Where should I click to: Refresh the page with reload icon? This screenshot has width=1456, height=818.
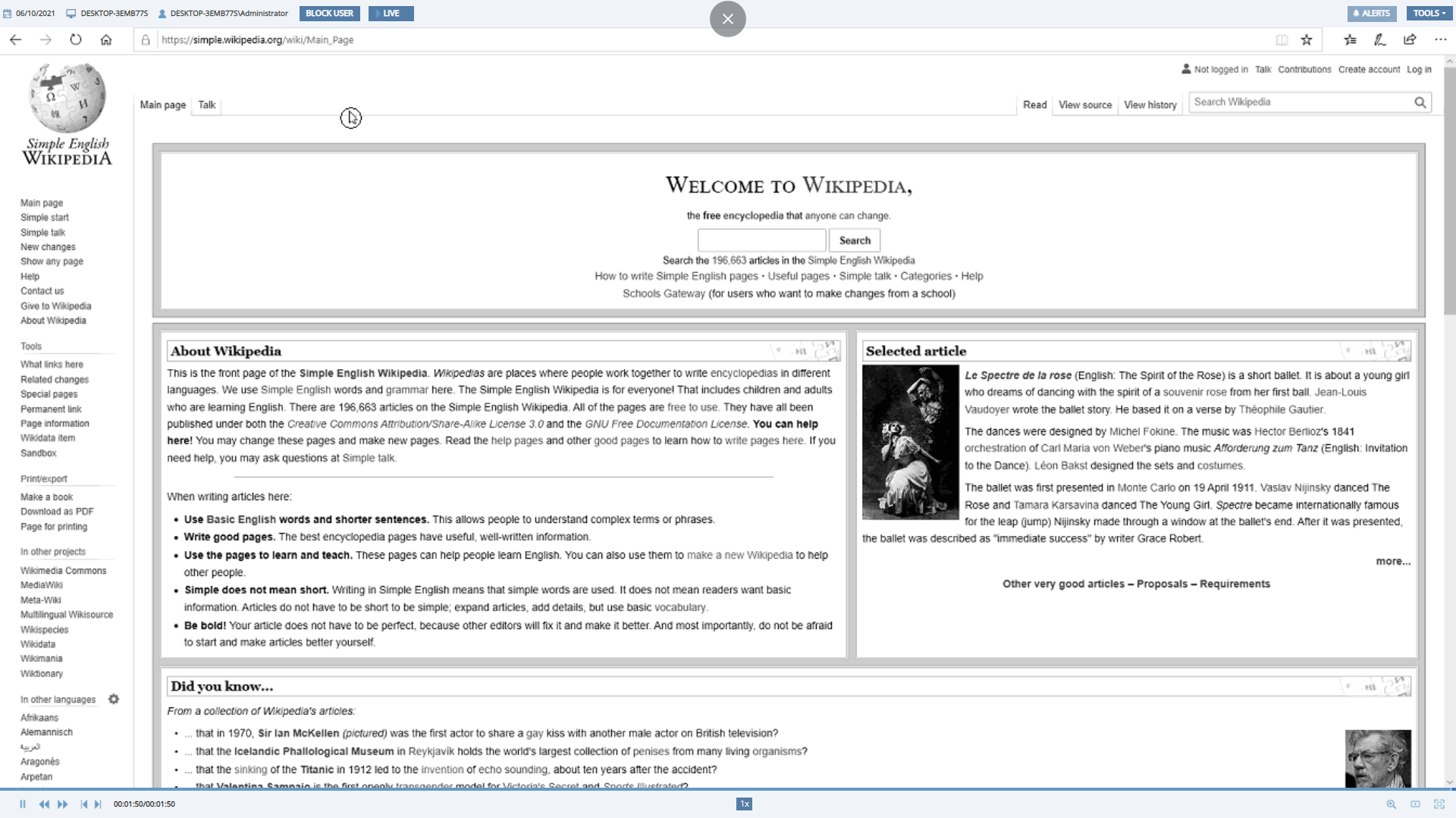point(76,40)
